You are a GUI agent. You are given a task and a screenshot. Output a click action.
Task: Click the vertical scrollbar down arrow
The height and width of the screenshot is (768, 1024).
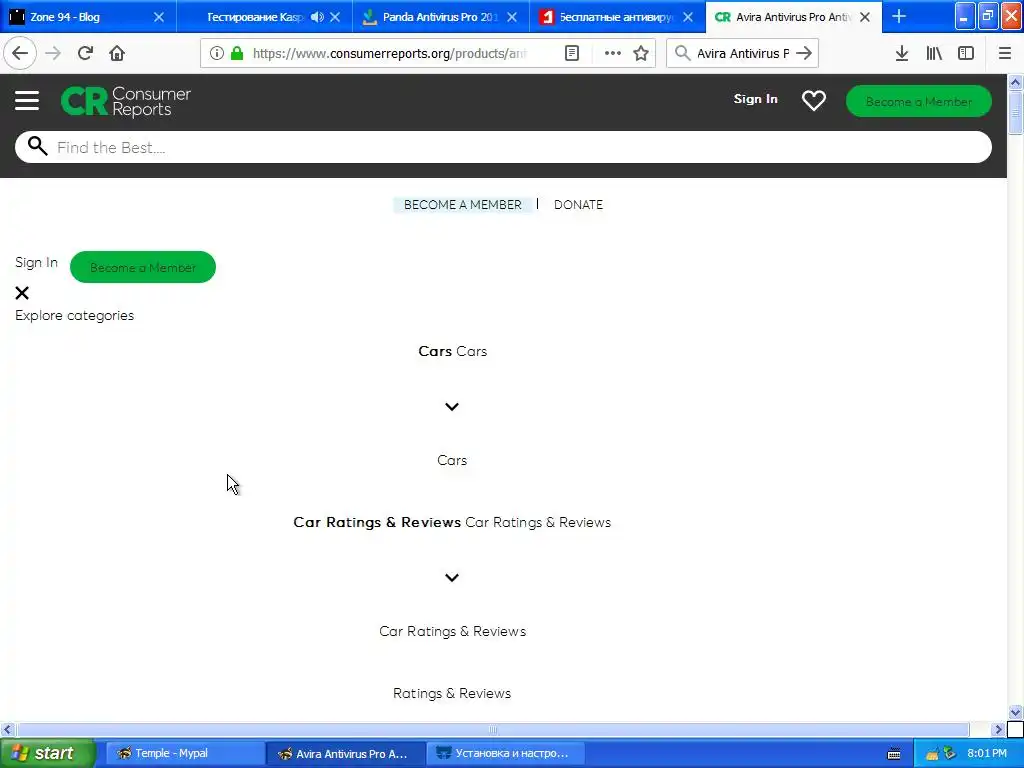click(1016, 712)
